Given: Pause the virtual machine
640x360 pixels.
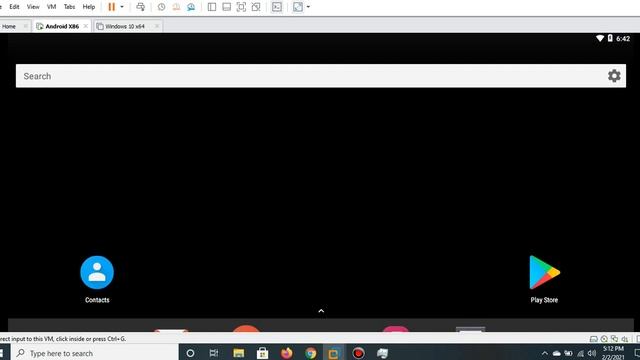Looking at the screenshot, I should click(111, 7).
